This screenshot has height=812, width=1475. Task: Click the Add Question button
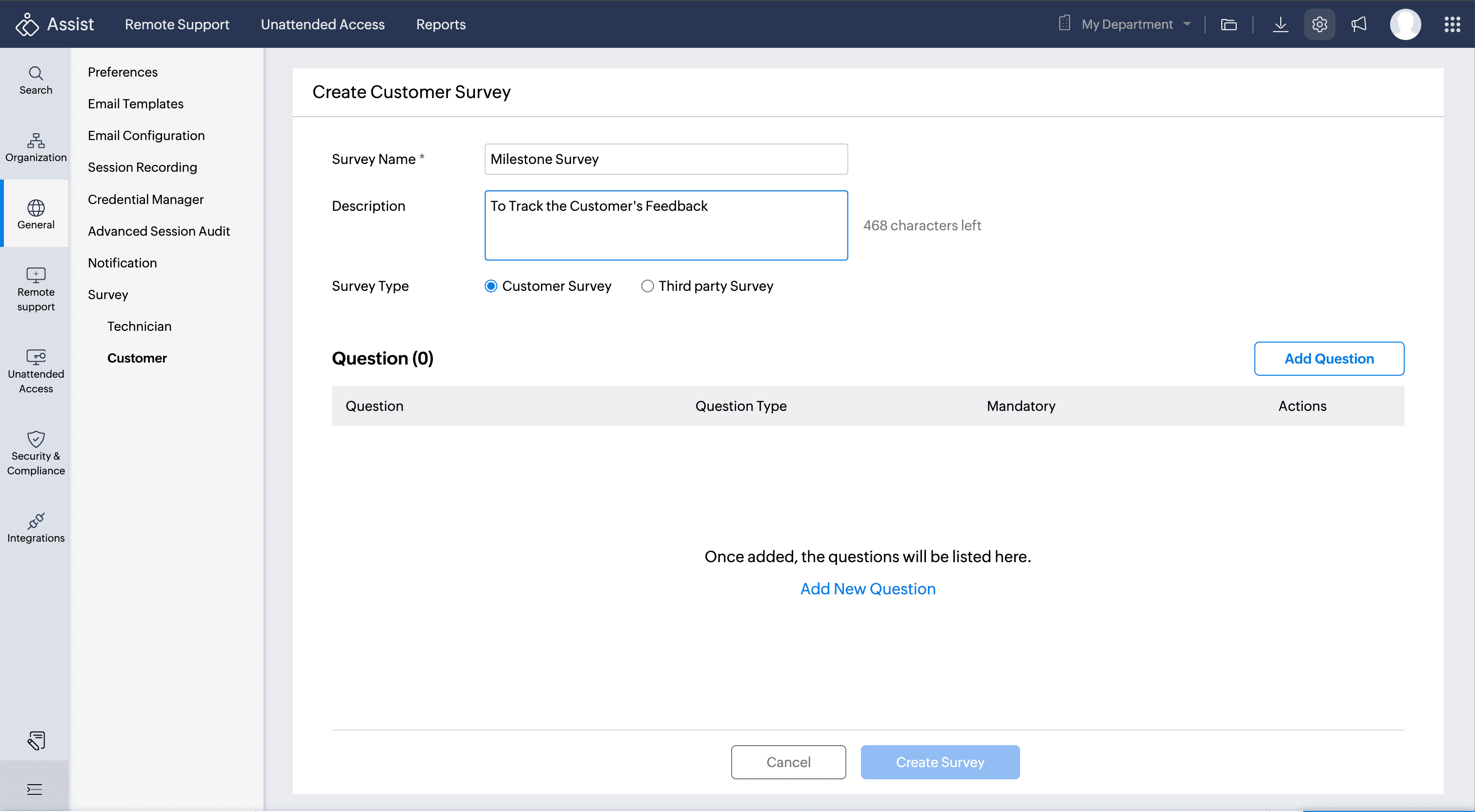[x=1329, y=359]
